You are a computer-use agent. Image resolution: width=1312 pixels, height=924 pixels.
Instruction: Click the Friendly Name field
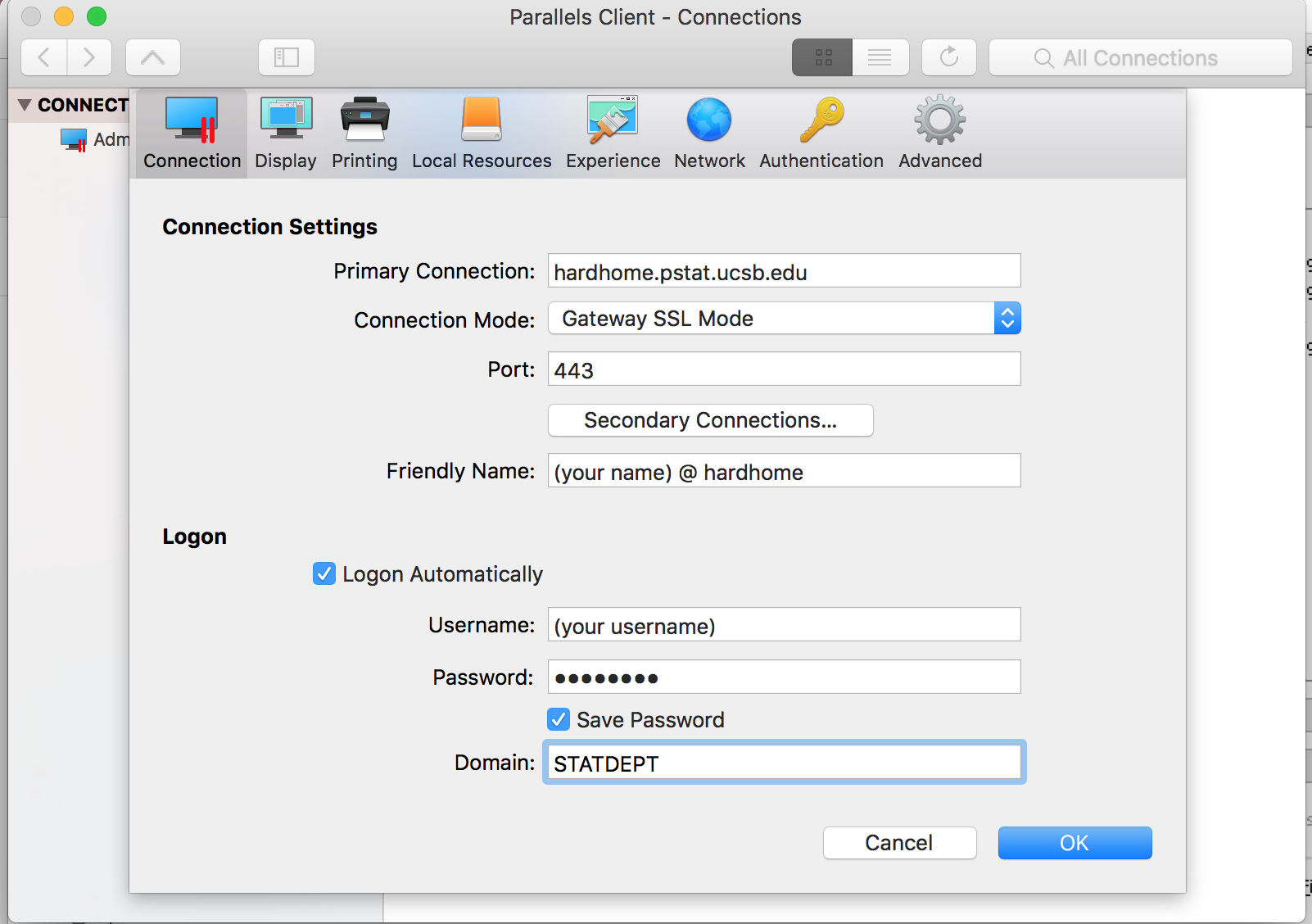(x=784, y=470)
